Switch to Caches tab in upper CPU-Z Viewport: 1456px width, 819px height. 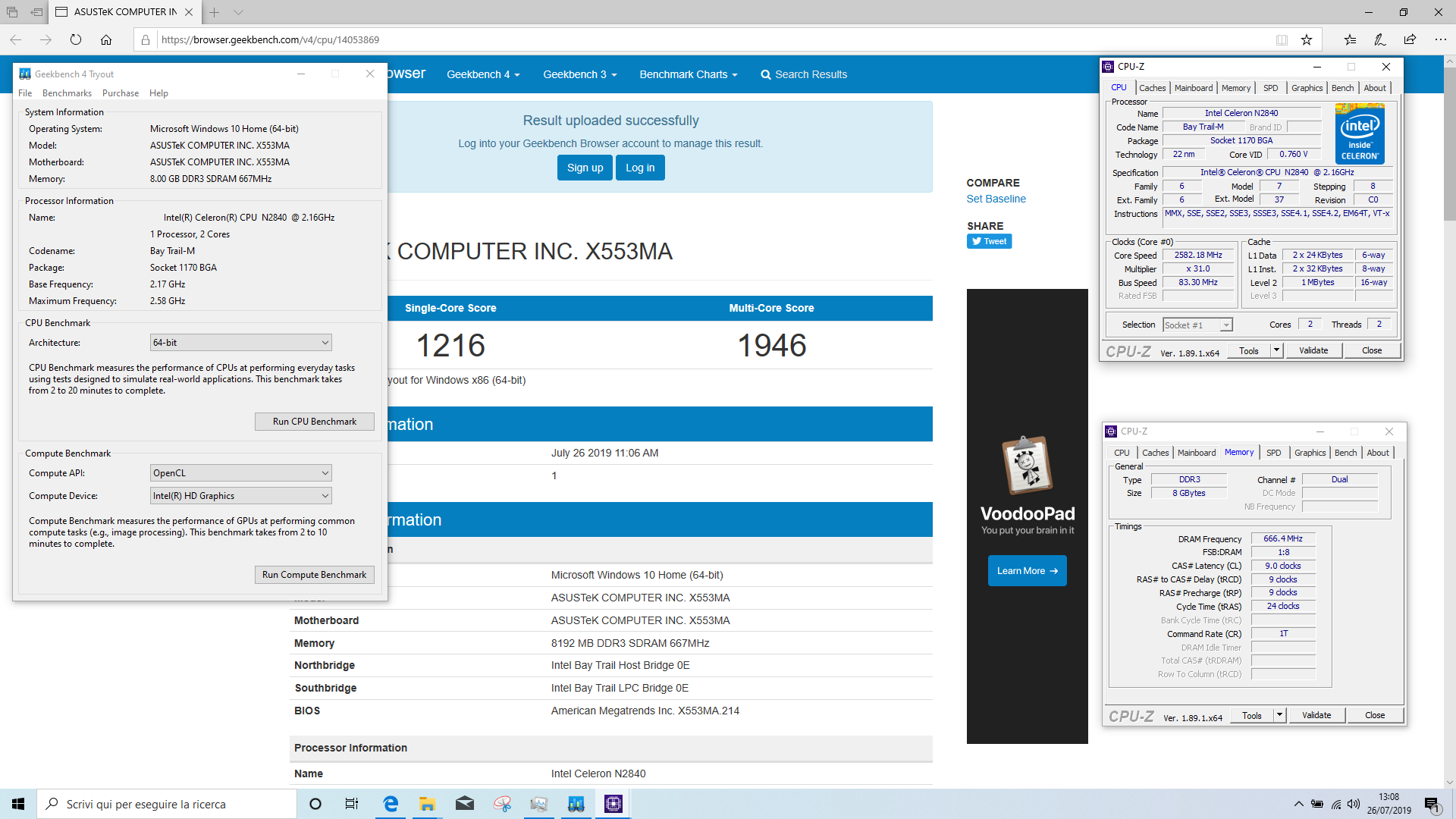tap(1152, 88)
